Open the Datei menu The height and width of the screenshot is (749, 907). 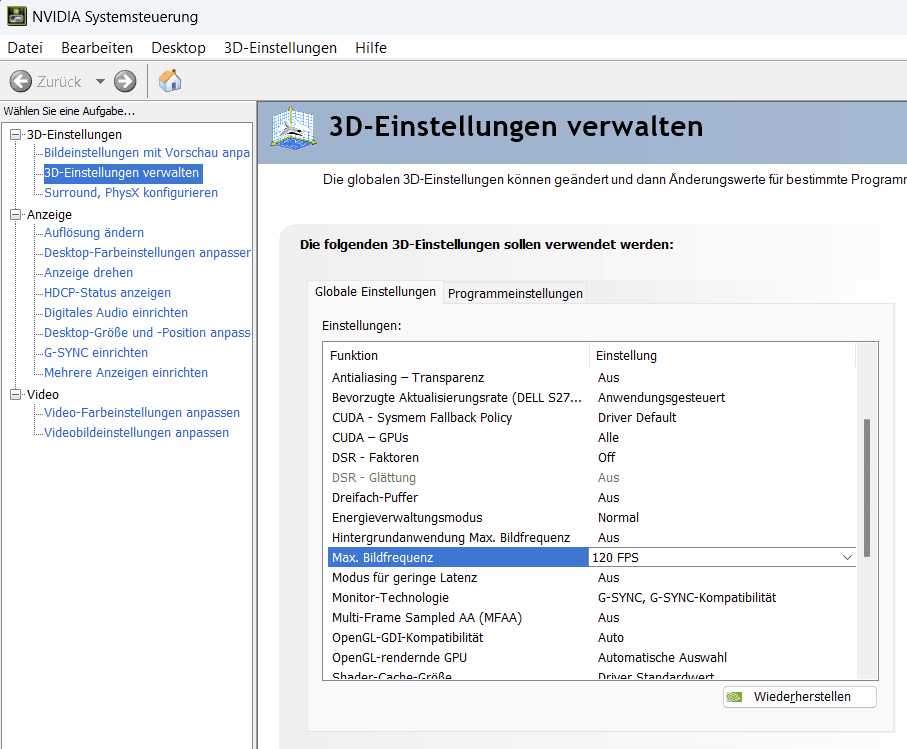point(25,47)
